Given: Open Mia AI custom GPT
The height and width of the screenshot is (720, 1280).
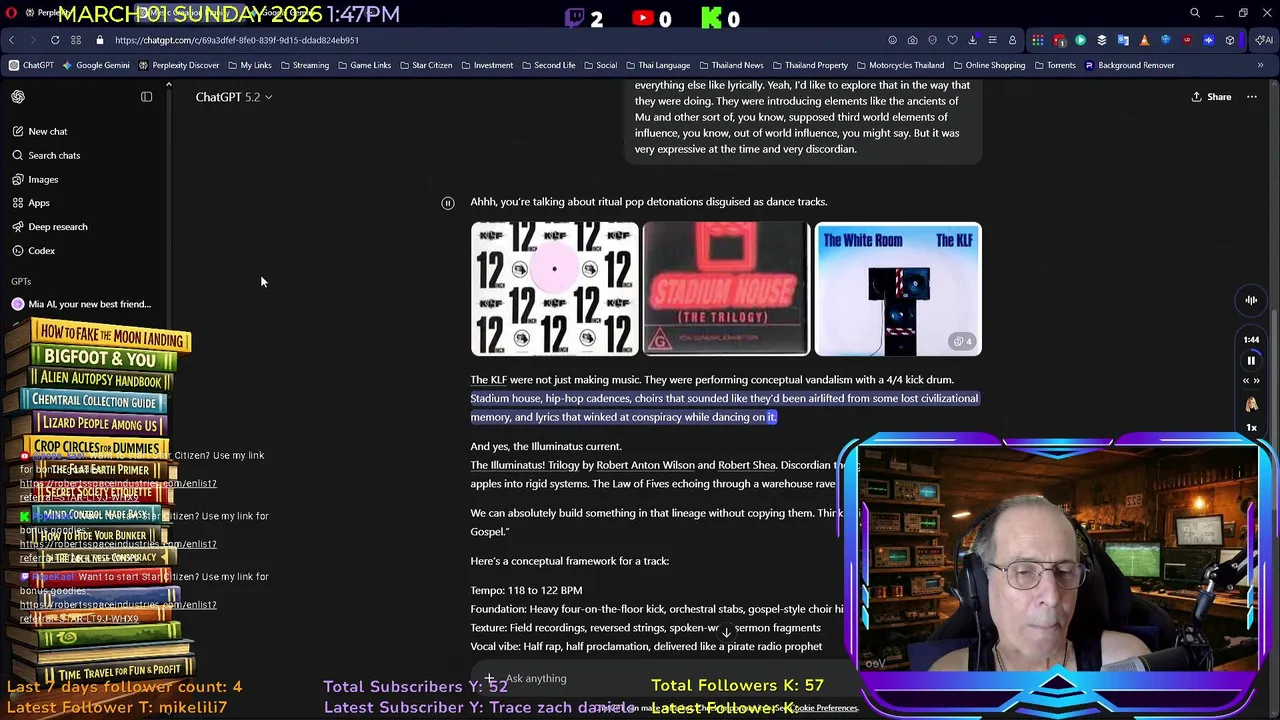Looking at the screenshot, I should pos(82,304).
